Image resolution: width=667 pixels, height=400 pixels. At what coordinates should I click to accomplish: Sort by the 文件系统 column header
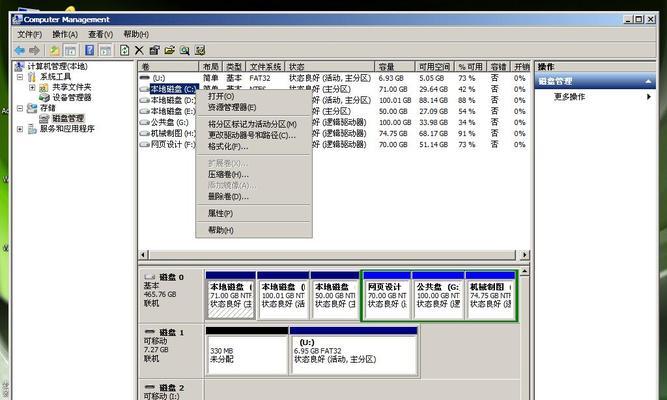click(x=265, y=67)
